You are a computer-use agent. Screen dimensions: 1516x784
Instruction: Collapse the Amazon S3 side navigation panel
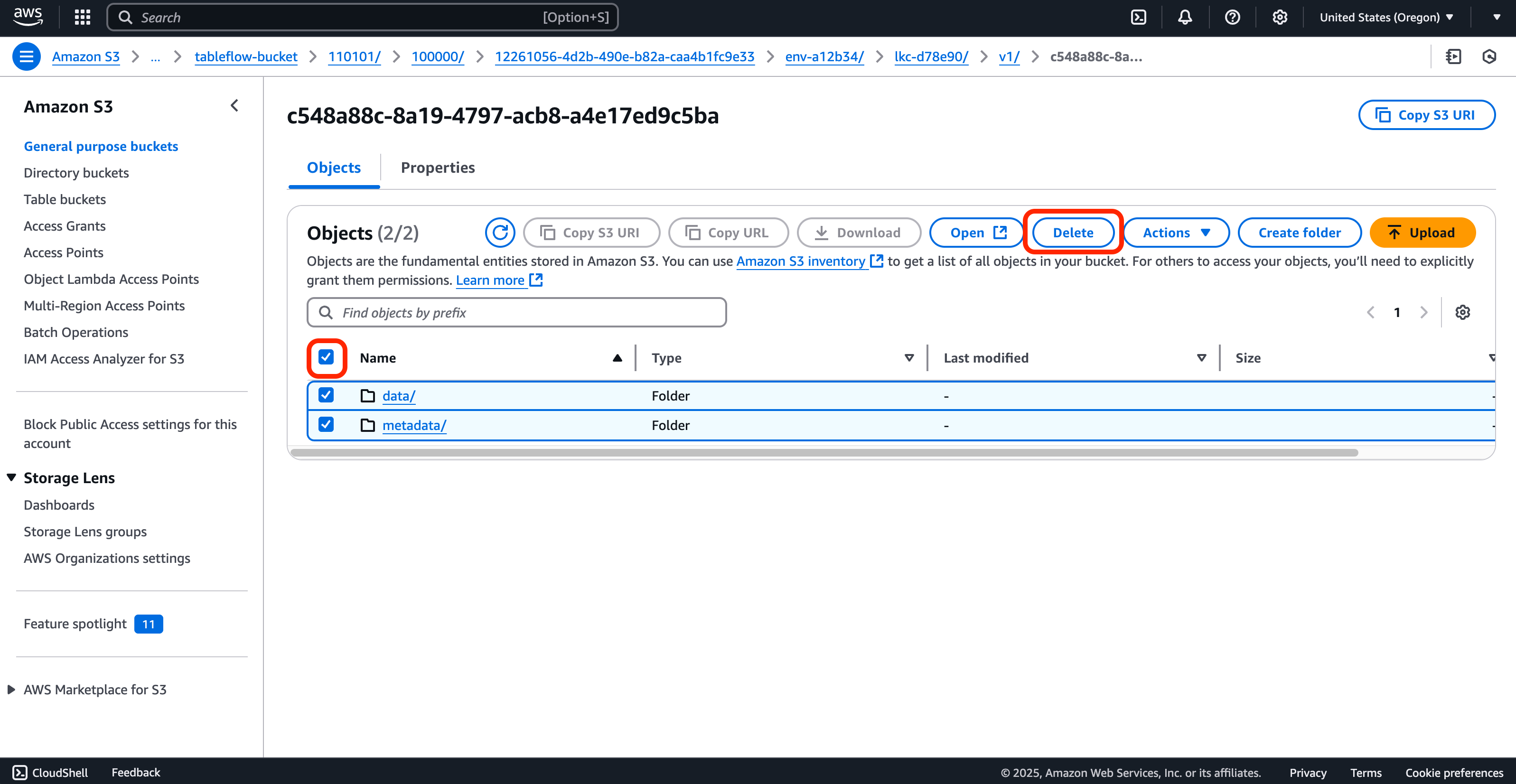(234, 105)
